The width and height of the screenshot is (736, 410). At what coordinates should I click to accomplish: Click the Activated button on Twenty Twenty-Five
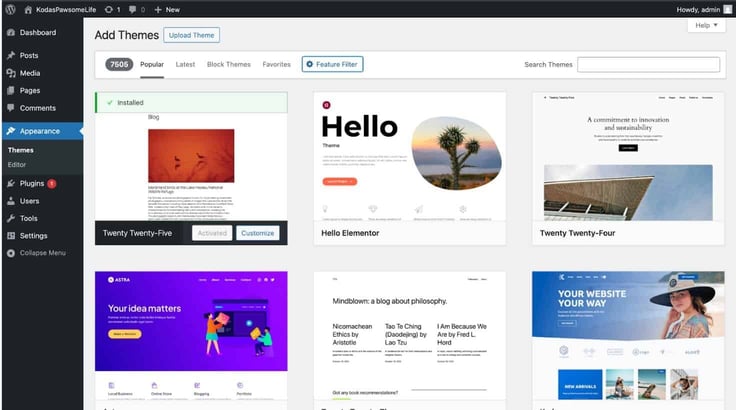212,233
